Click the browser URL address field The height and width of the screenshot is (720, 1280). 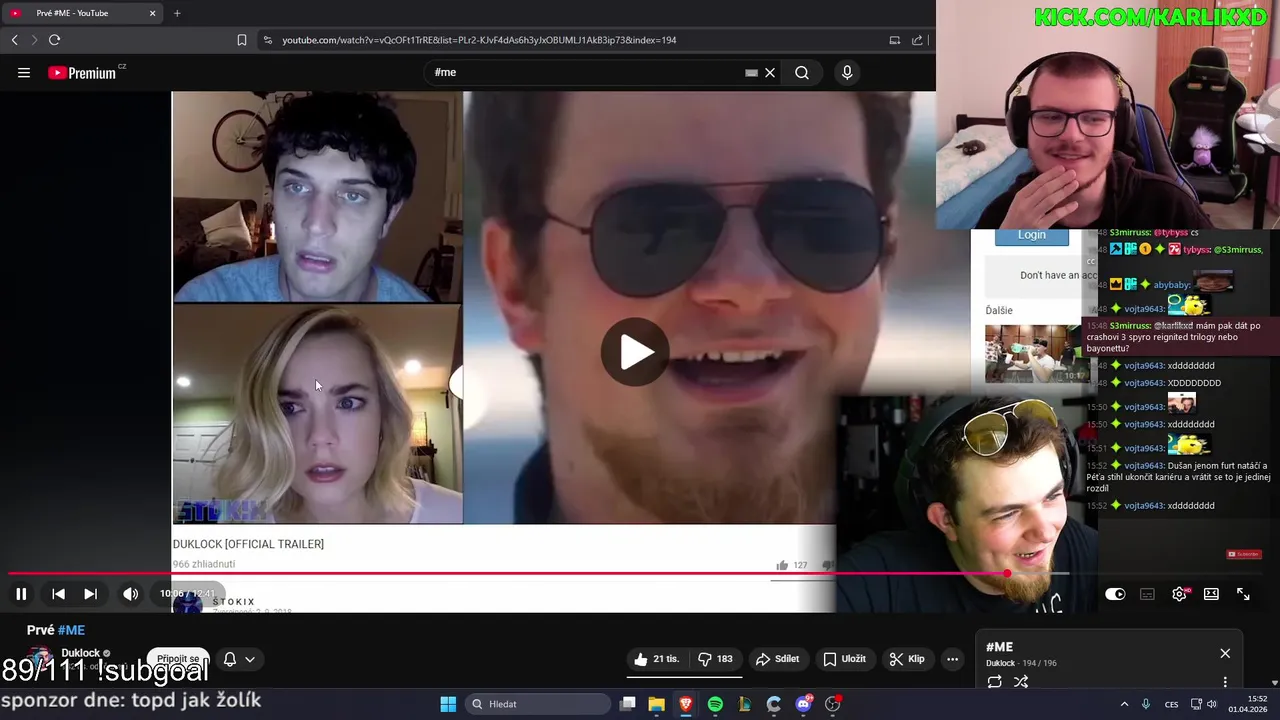tap(575, 40)
